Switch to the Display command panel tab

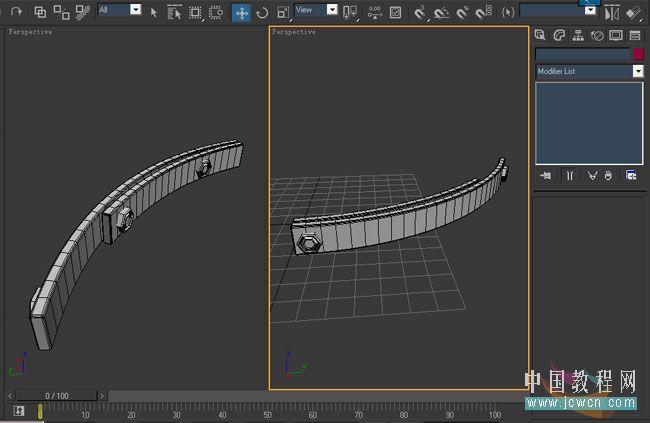tap(616, 35)
